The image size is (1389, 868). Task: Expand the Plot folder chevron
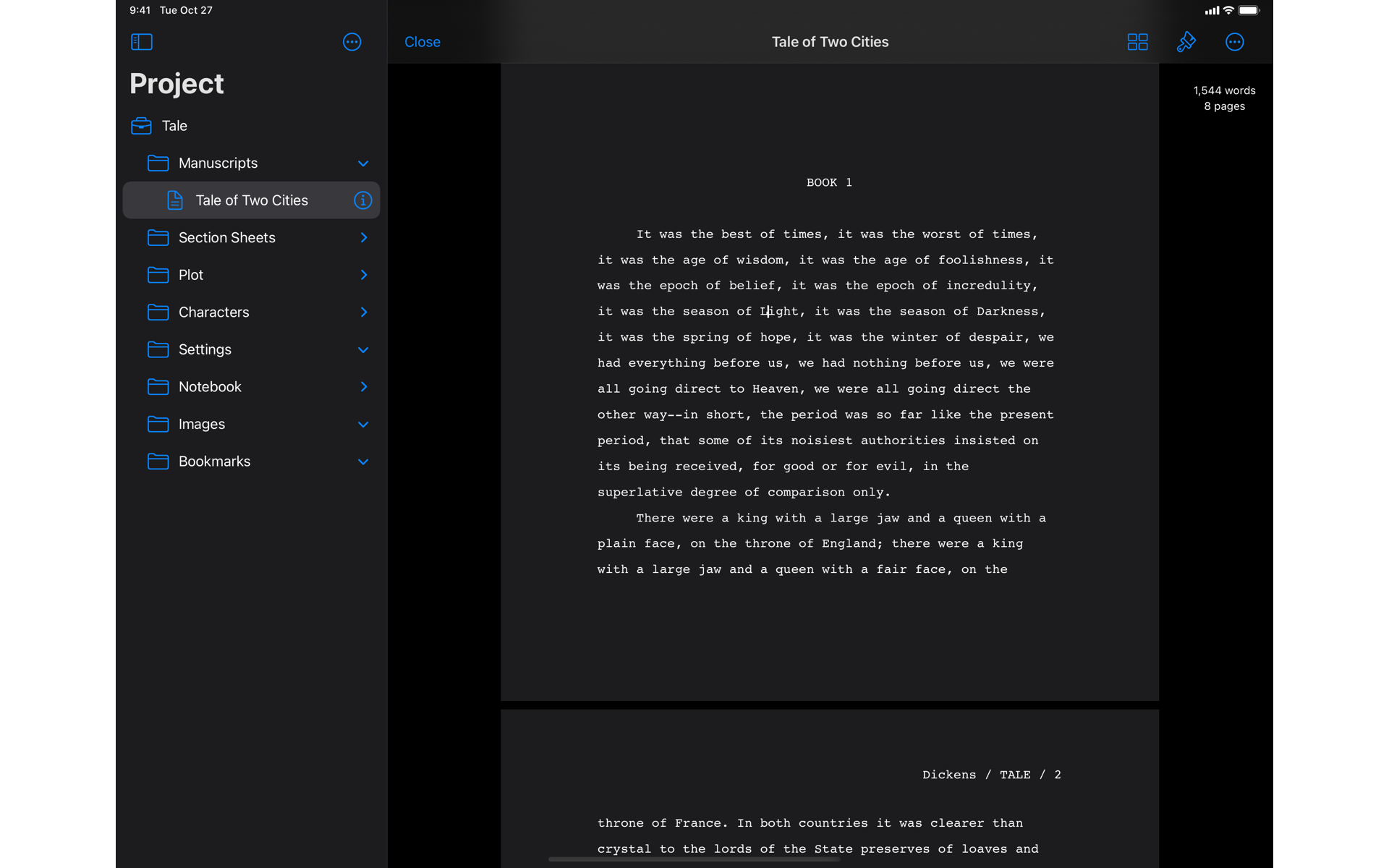(364, 275)
